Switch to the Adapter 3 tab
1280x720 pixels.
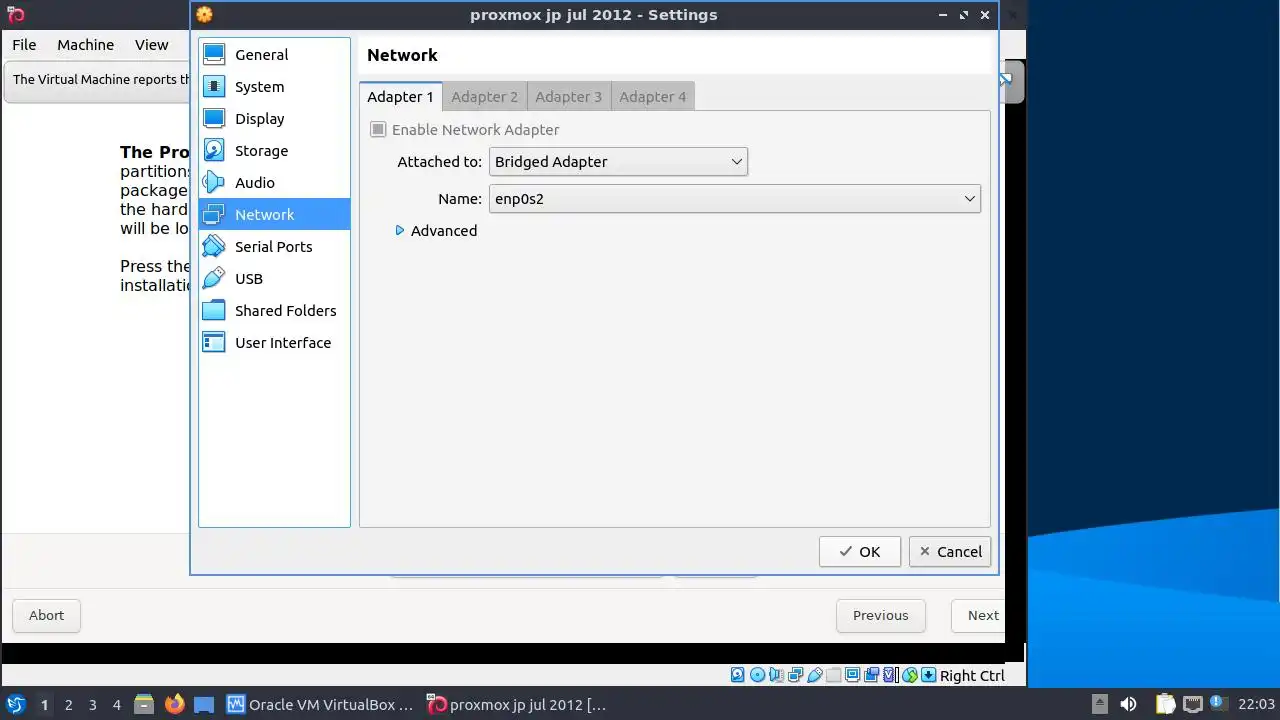pyautogui.click(x=569, y=97)
